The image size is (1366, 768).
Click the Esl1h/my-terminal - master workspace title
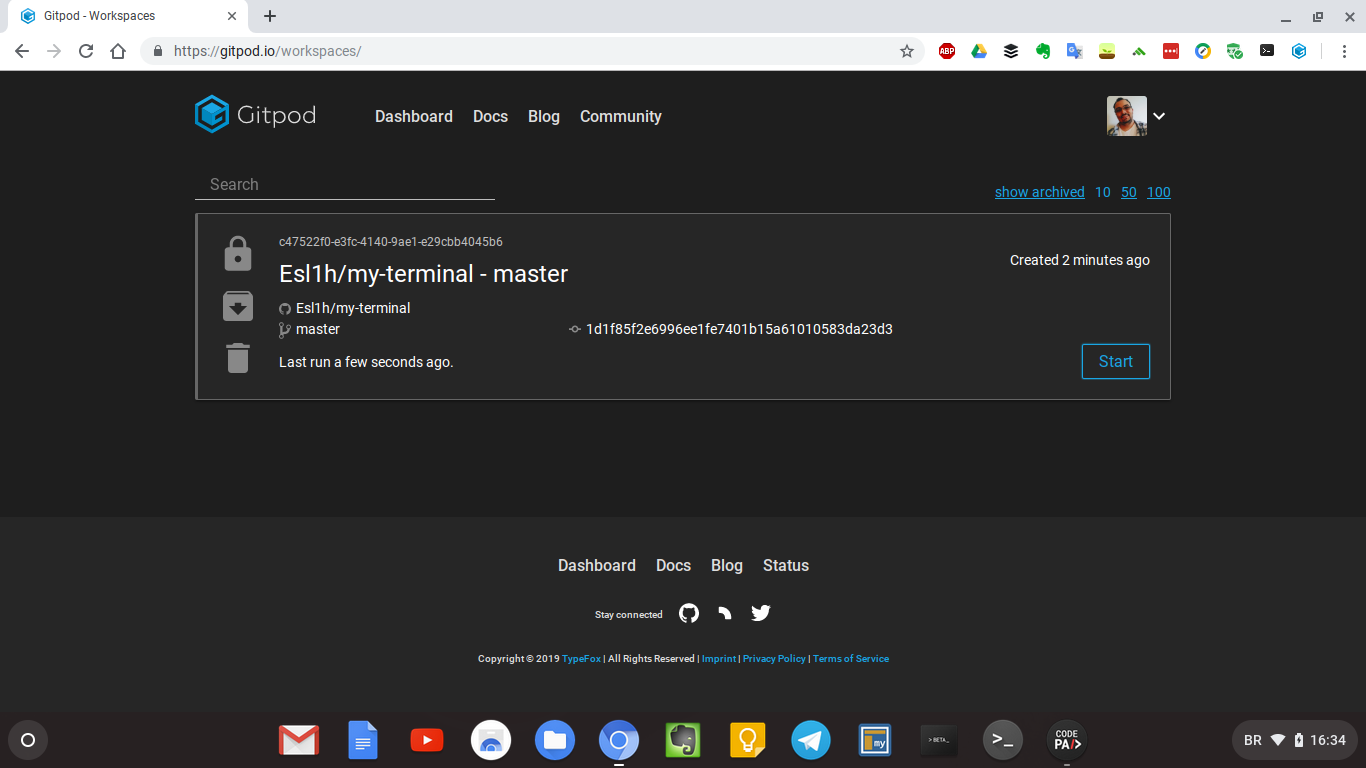423,274
